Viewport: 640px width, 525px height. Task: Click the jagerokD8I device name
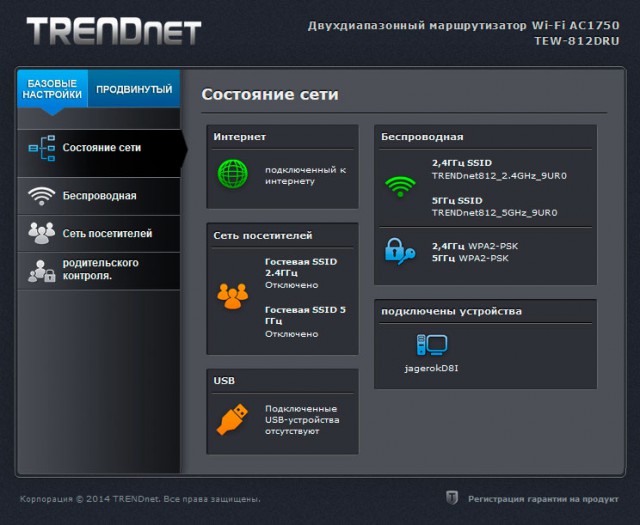coord(431,368)
